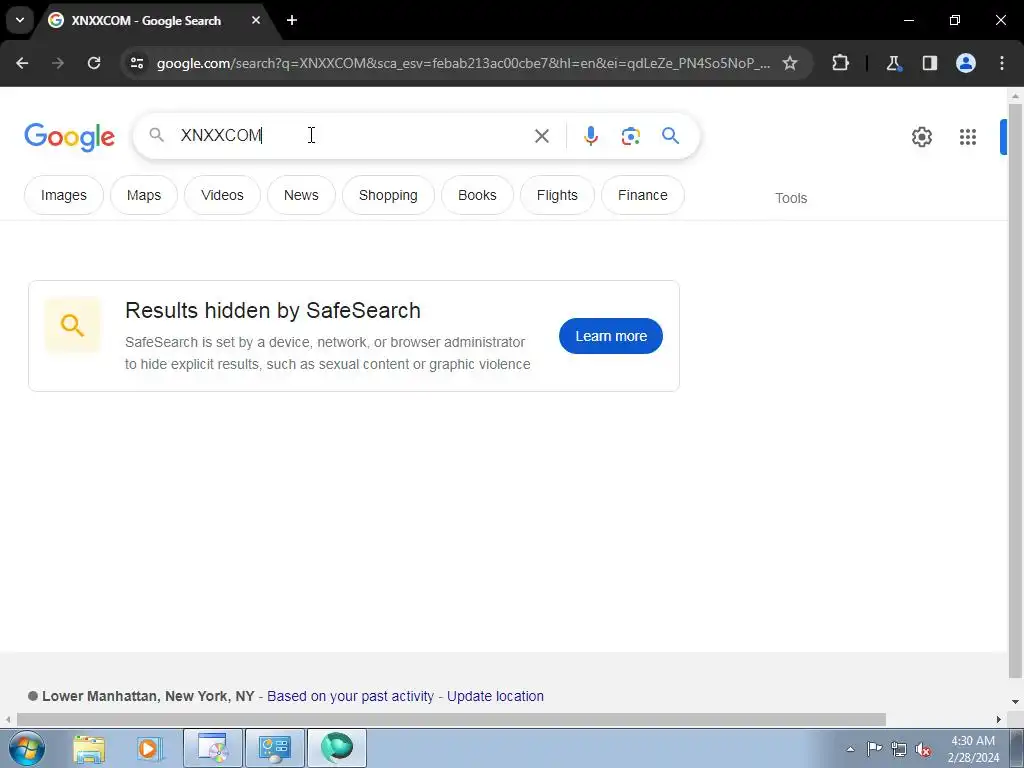Click the 'Lower Manhattan, New York, NY' text

[148, 696]
